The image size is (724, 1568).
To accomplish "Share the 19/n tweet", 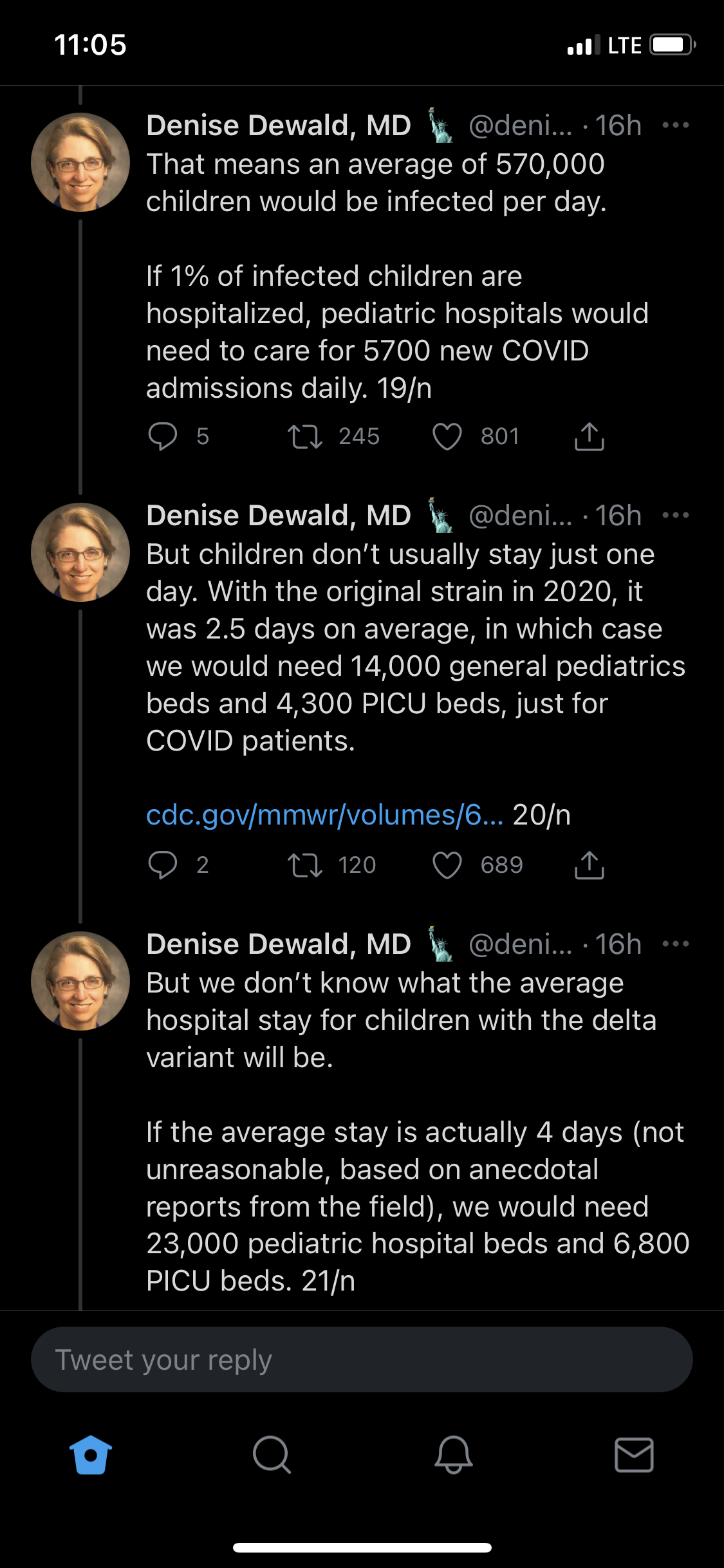I will [589, 436].
